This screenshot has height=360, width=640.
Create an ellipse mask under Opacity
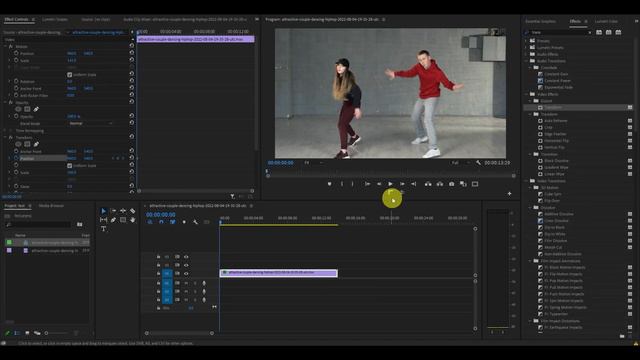click(18, 109)
